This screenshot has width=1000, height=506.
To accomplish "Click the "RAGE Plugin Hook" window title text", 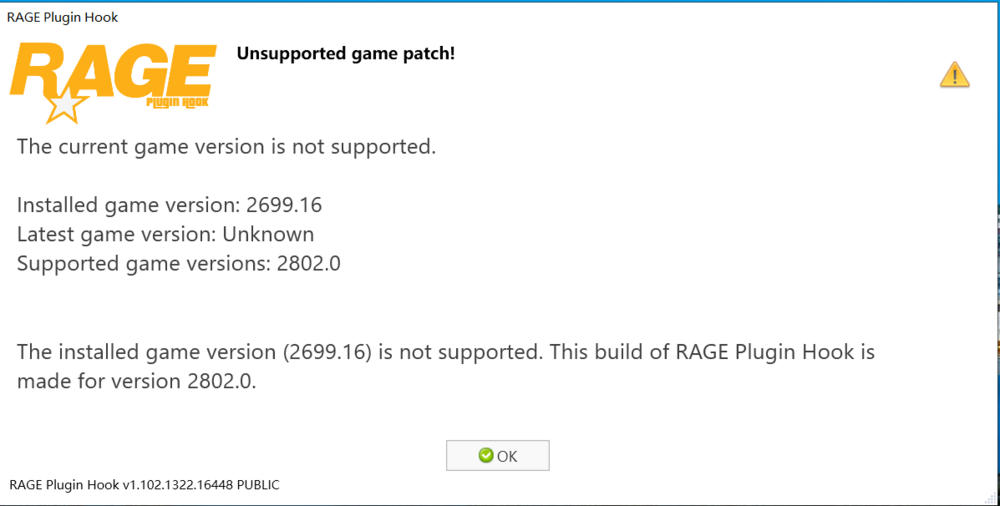I will click(x=62, y=18).
